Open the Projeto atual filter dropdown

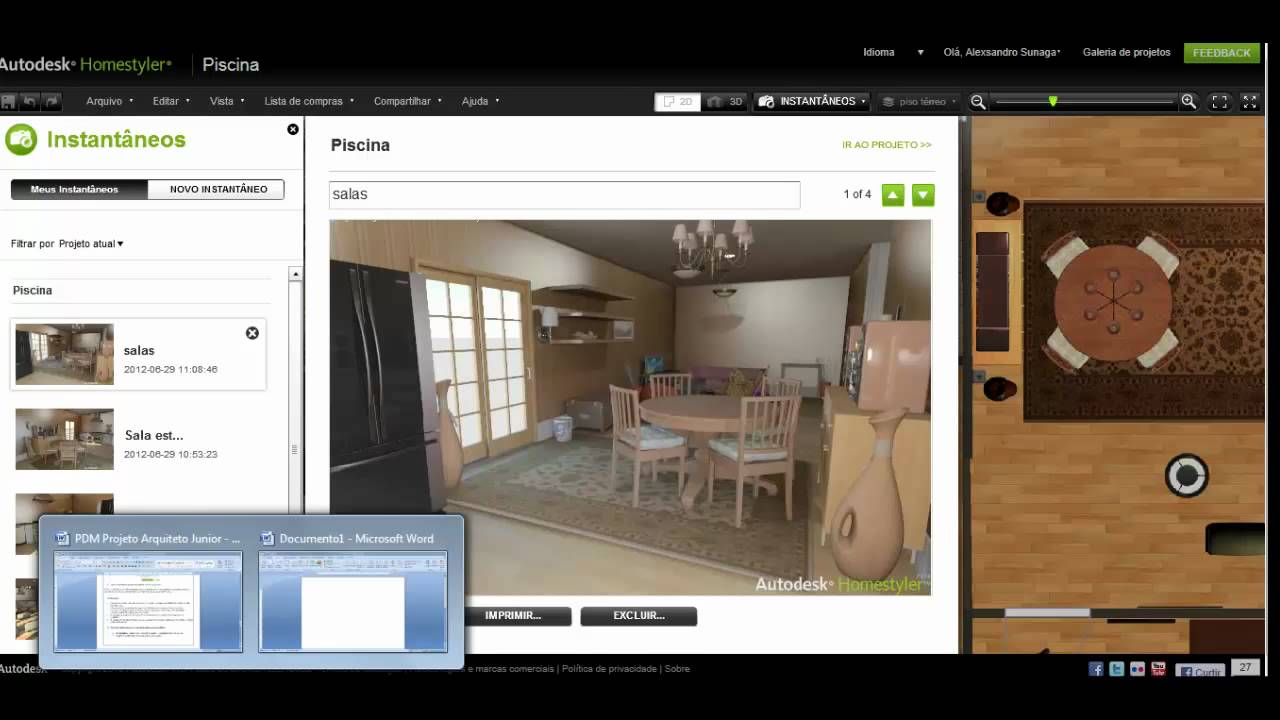click(91, 243)
